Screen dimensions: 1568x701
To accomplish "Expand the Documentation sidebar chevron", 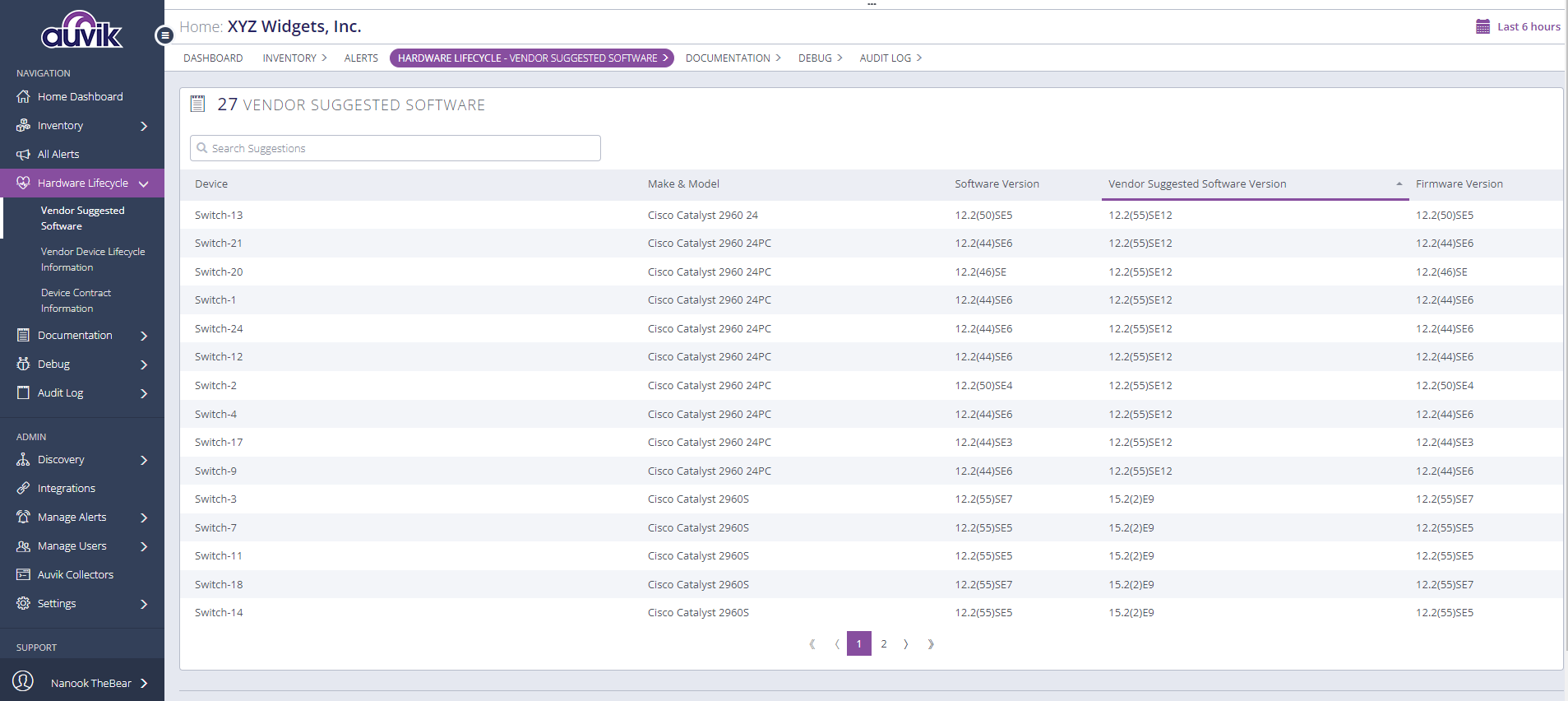I will 144,336.
